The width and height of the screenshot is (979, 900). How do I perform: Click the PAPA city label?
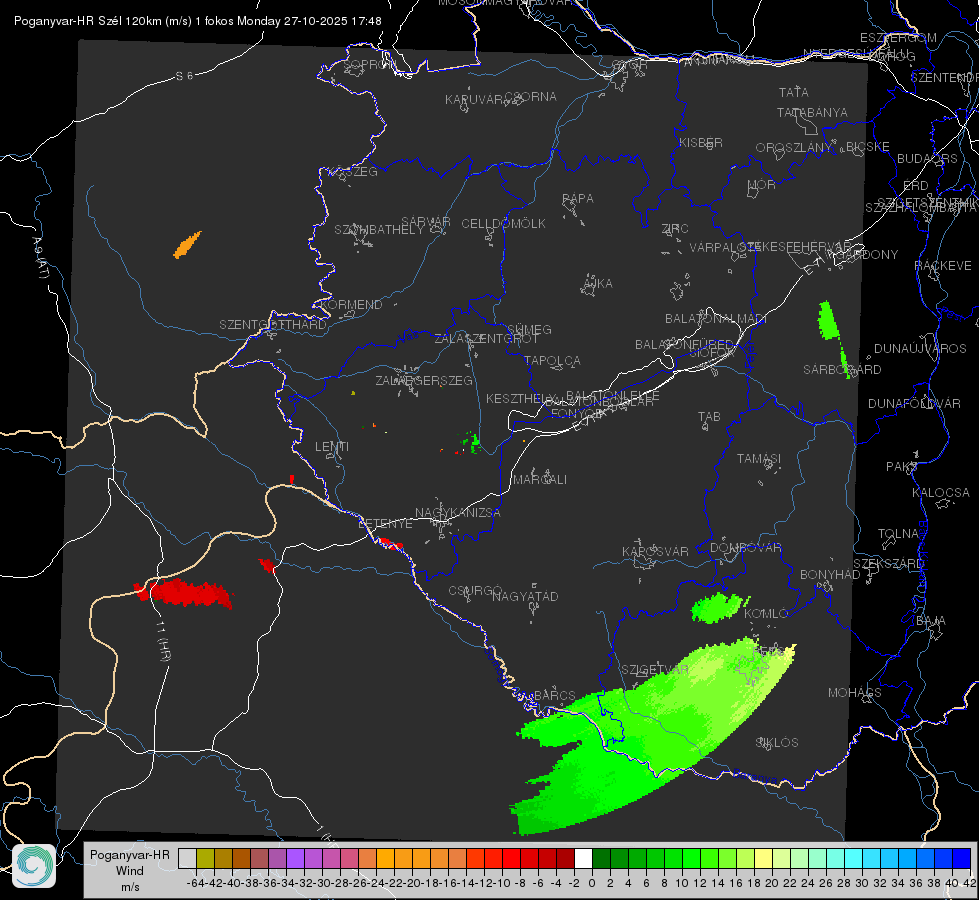pos(578,198)
